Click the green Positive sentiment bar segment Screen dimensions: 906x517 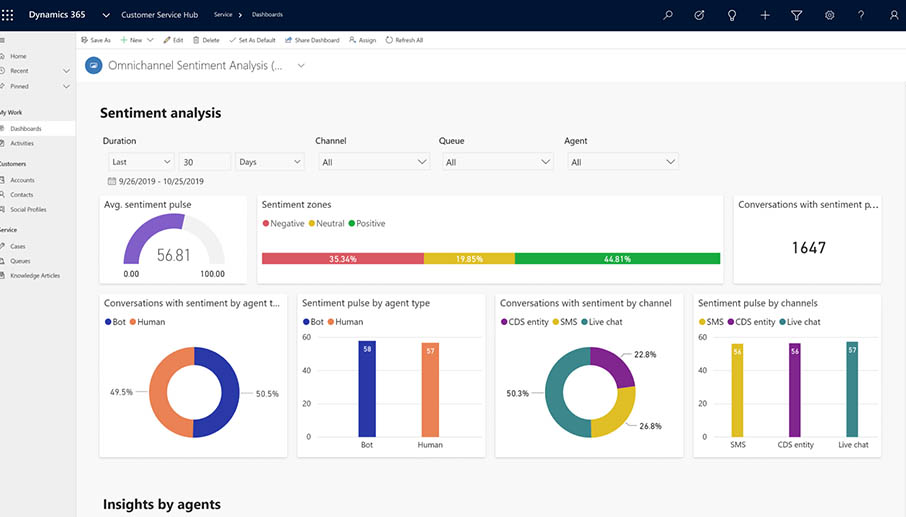(x=617, y=258)
